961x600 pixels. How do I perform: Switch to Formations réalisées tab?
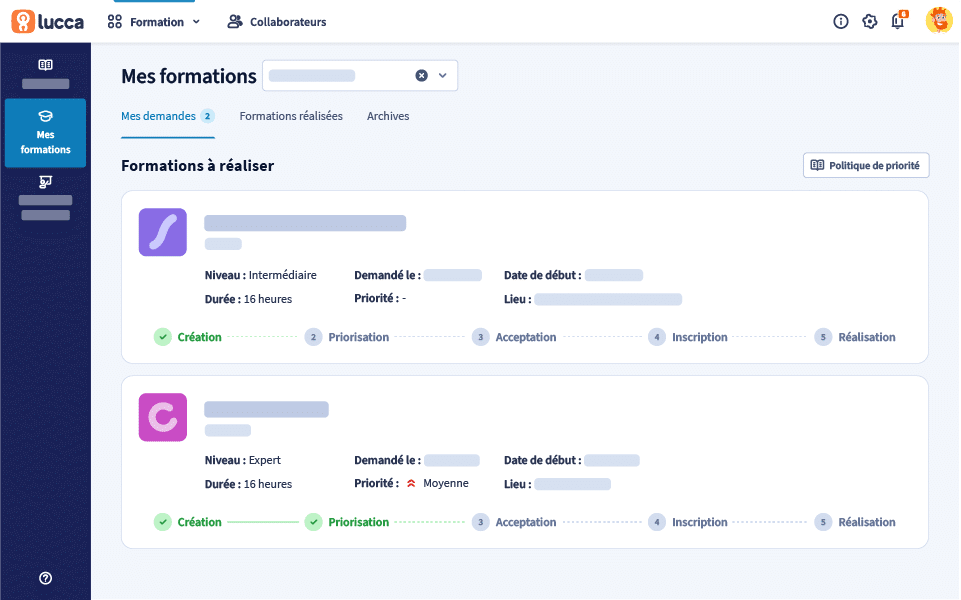[291, 116]
